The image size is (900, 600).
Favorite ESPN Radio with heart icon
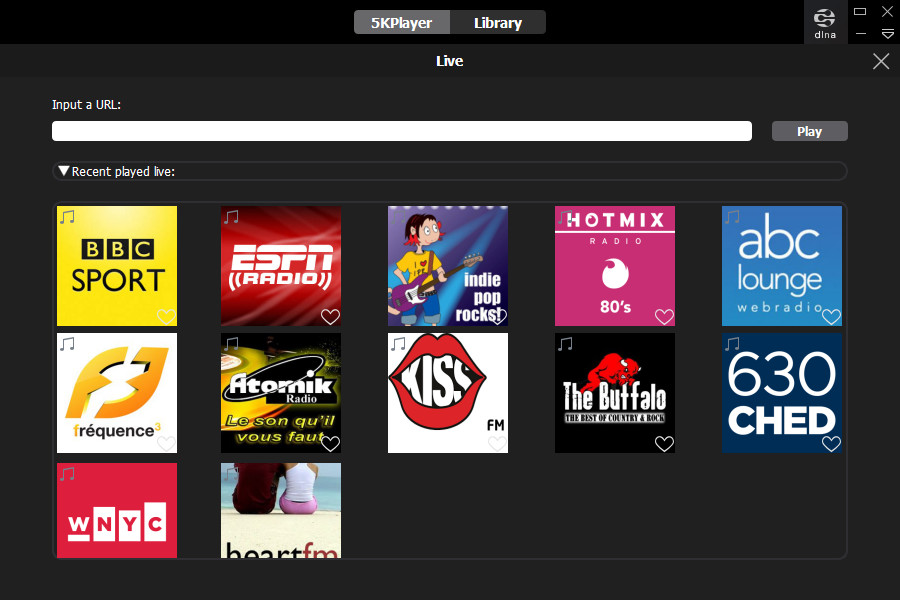330,316
